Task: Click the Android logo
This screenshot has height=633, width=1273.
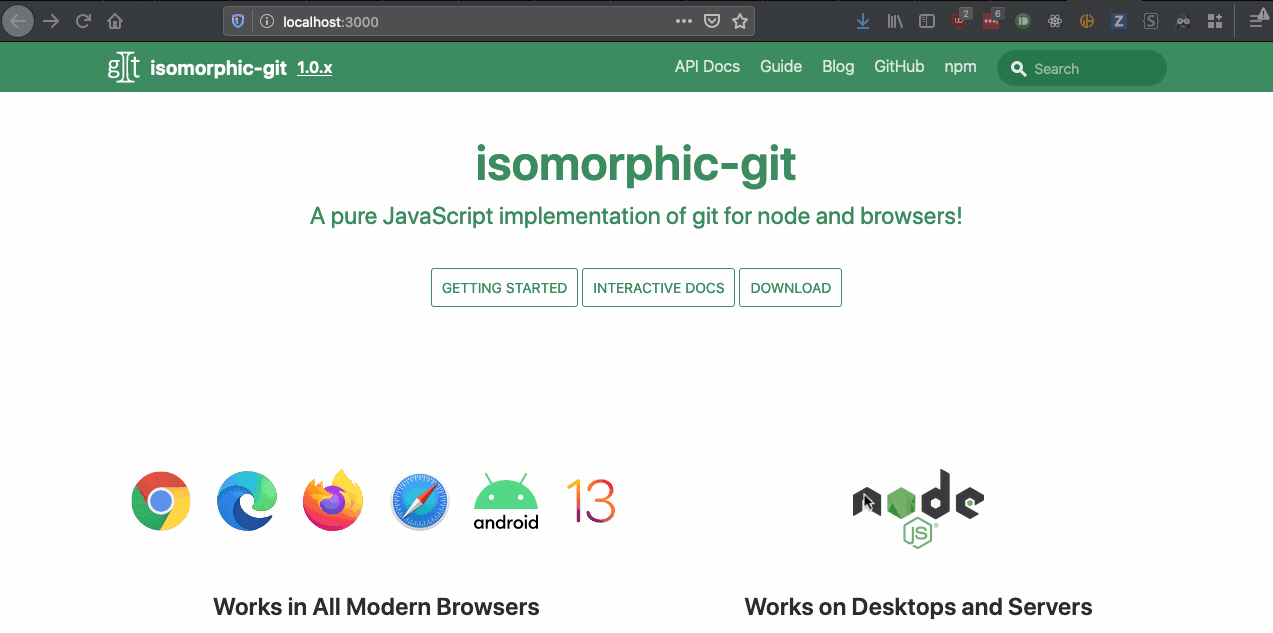Action: click(x=506, y=501)
